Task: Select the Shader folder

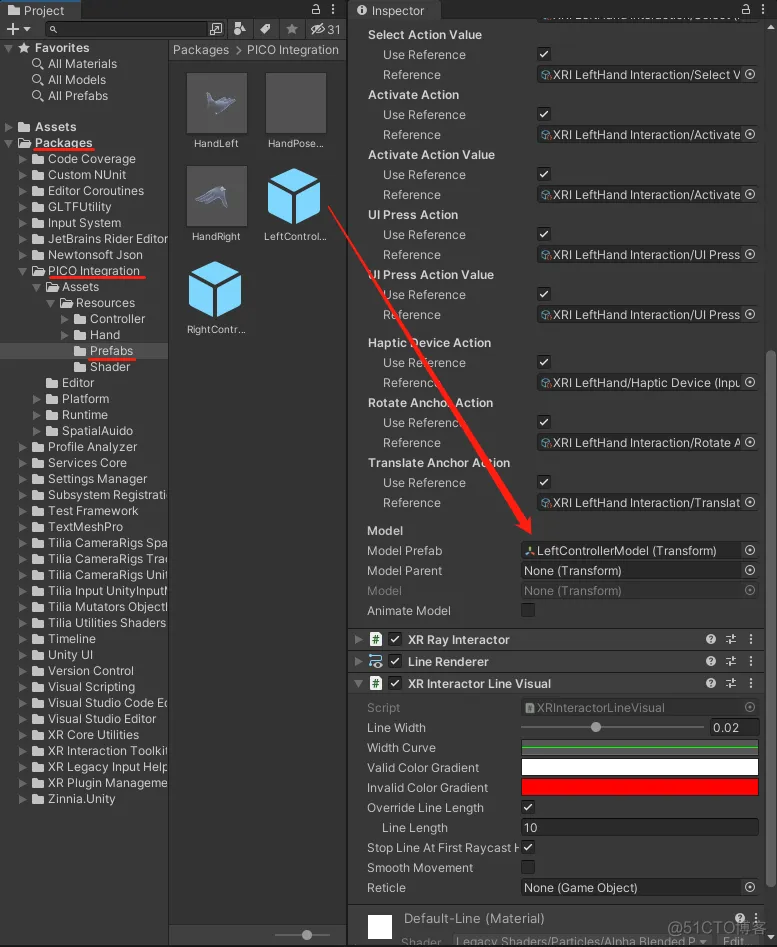Action: [110, 367]
